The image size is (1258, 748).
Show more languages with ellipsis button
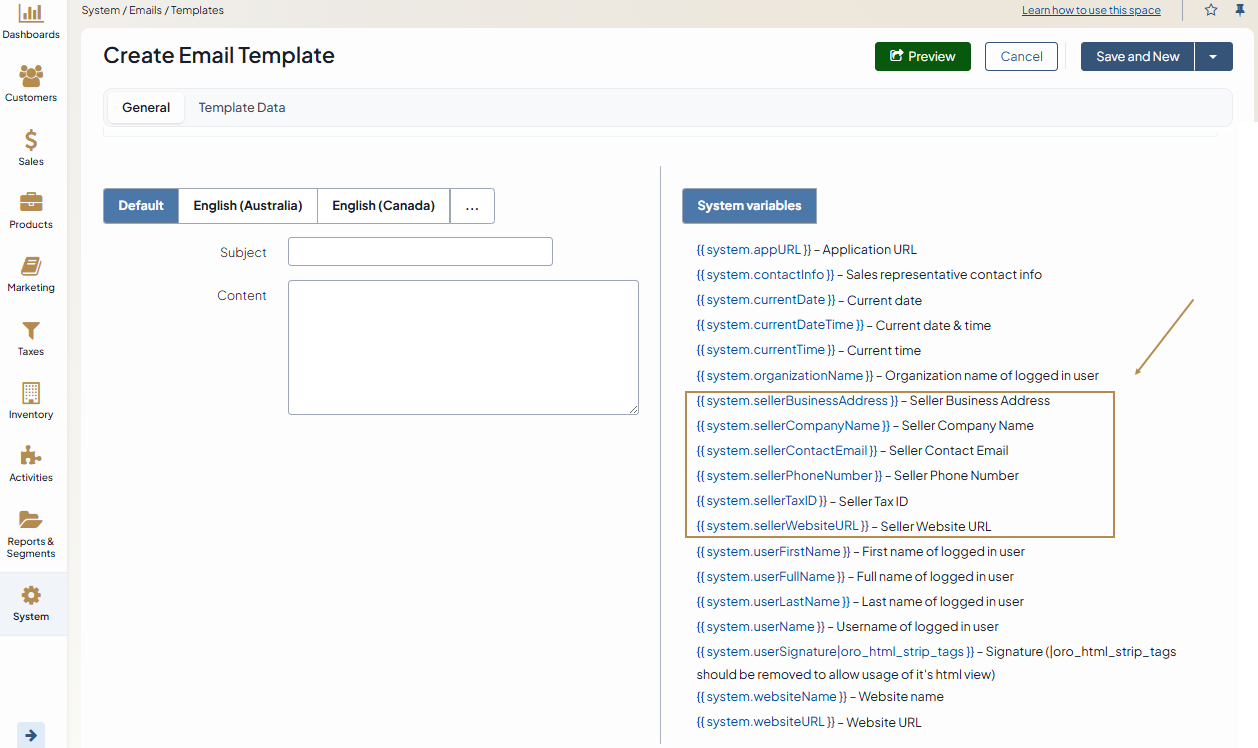pos(472,206)
